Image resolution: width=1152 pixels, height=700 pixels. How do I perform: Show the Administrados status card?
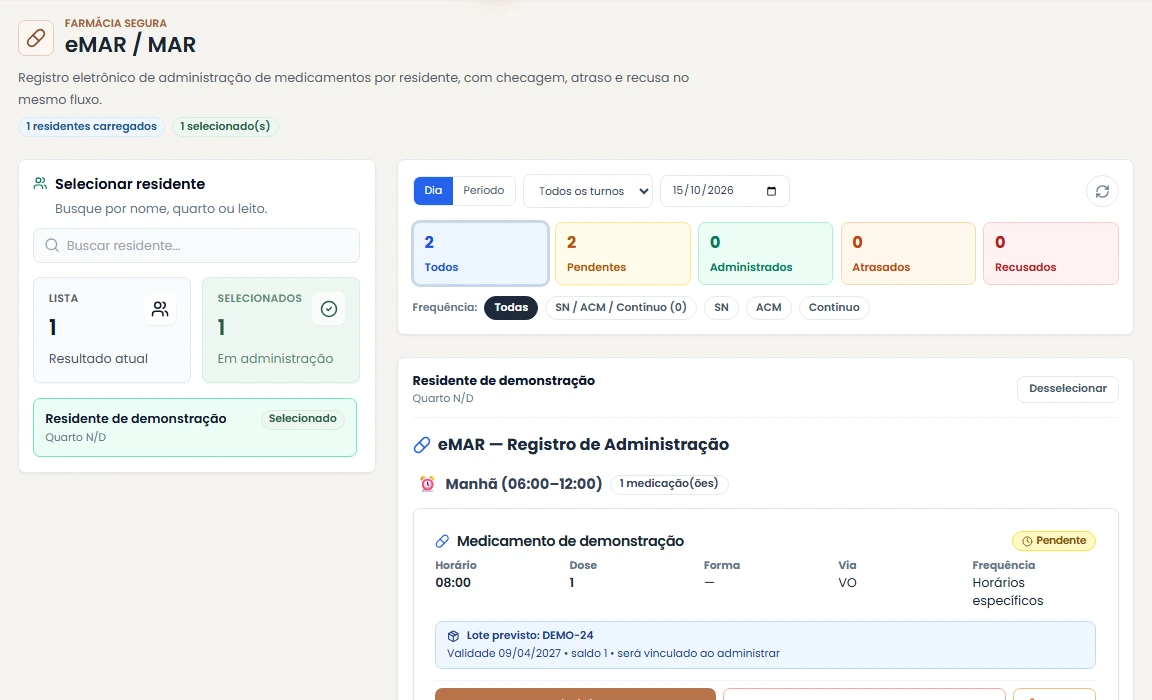point(766,253)
